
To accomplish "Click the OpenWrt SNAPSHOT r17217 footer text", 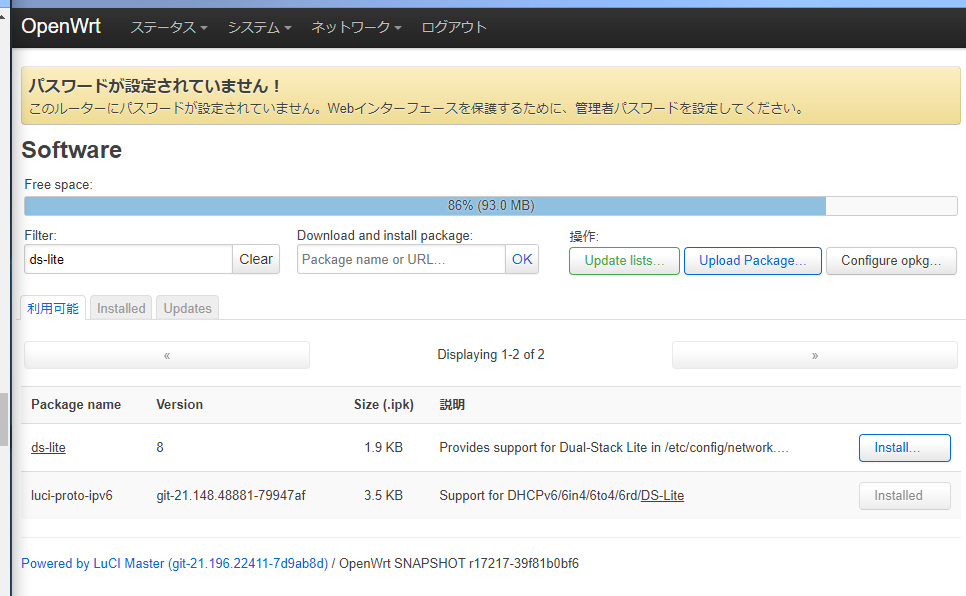I will (458, 563).
